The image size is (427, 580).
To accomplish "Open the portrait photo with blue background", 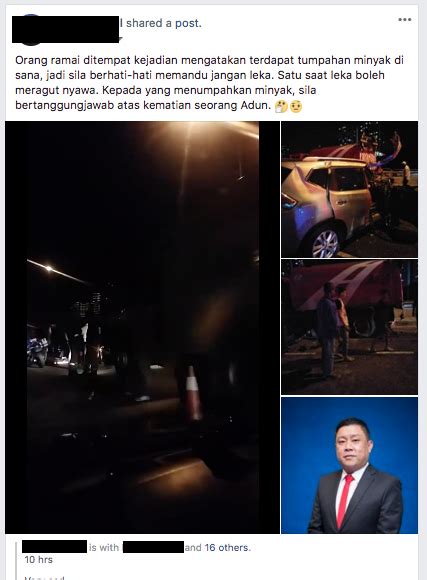I will [x=349, y=465].
